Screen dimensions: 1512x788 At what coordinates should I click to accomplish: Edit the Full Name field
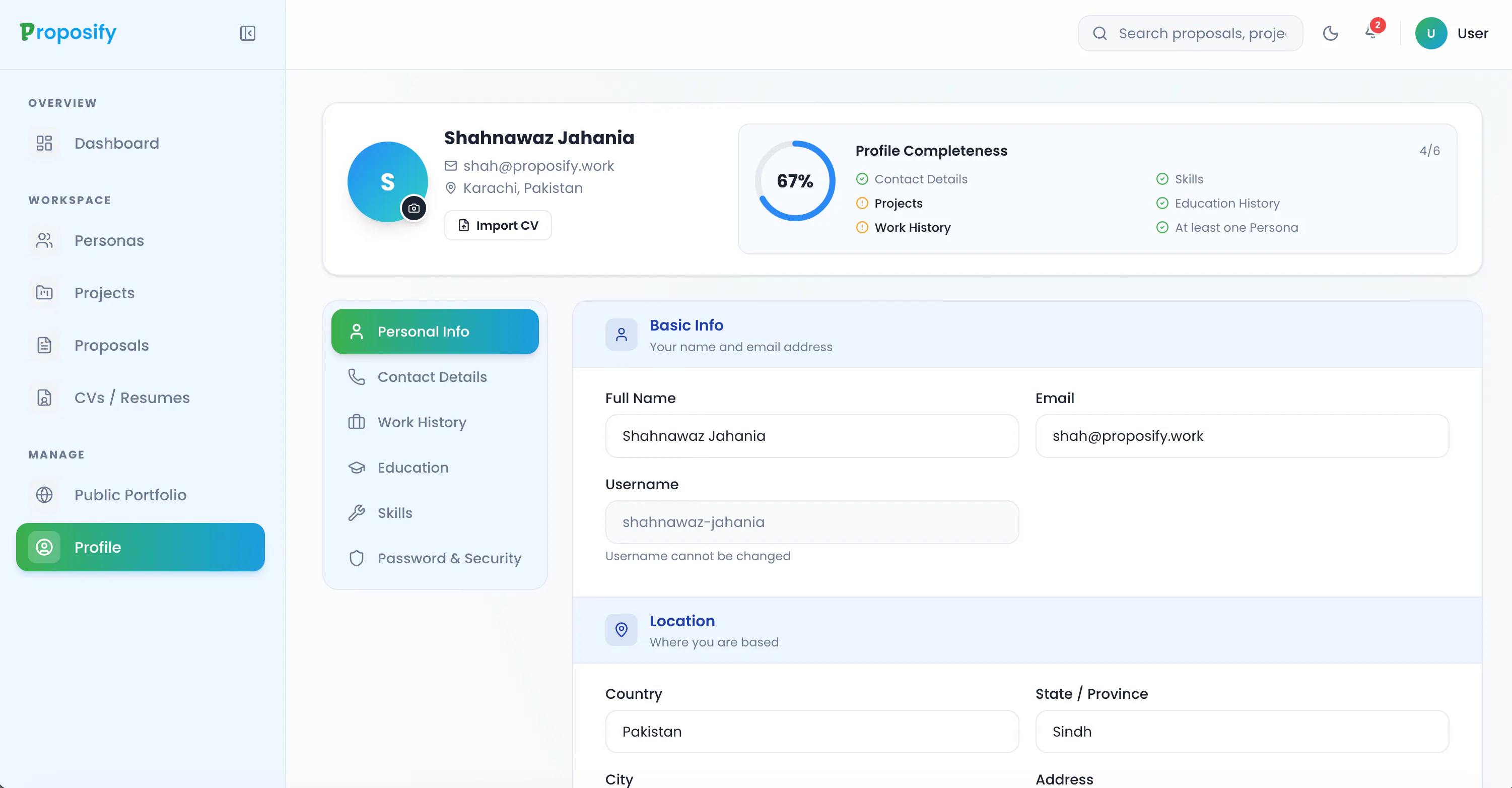[x=812, y=436]
